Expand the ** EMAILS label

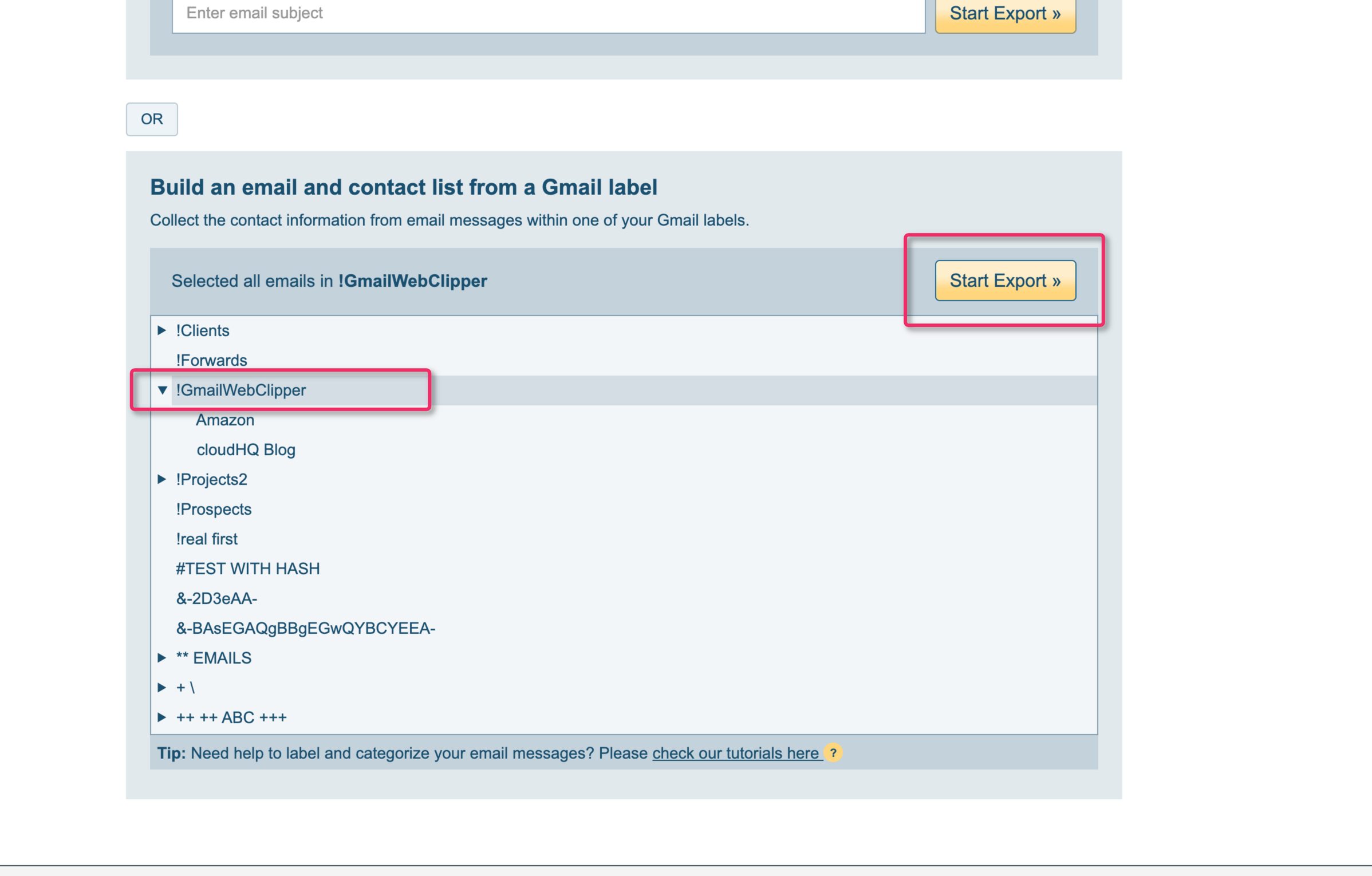tap(162, 658)
